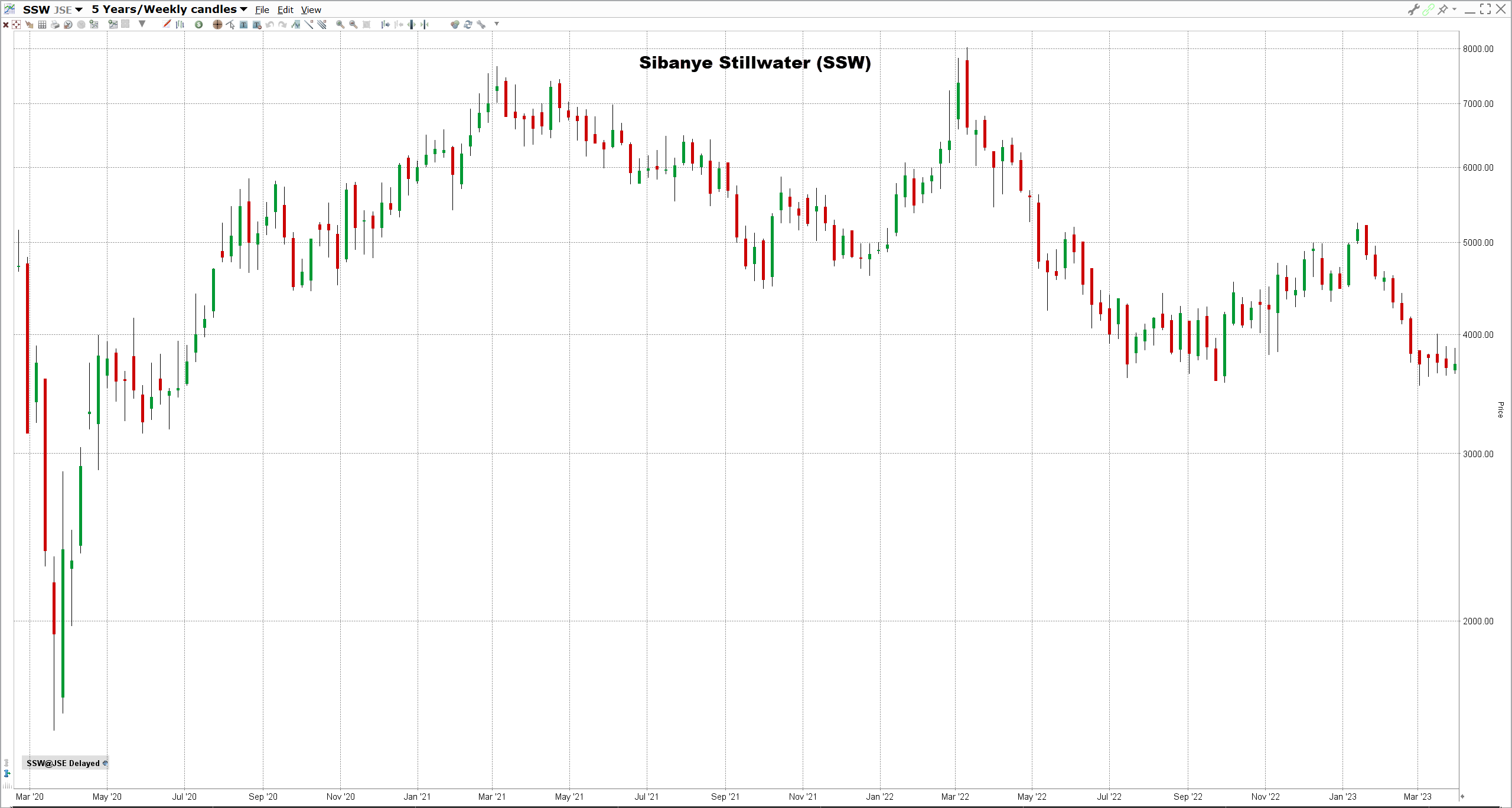Viewport: 1512px width, 808px height.
Task: Click the 5000.00 price axis label
Action: (x=1478, y=242)
